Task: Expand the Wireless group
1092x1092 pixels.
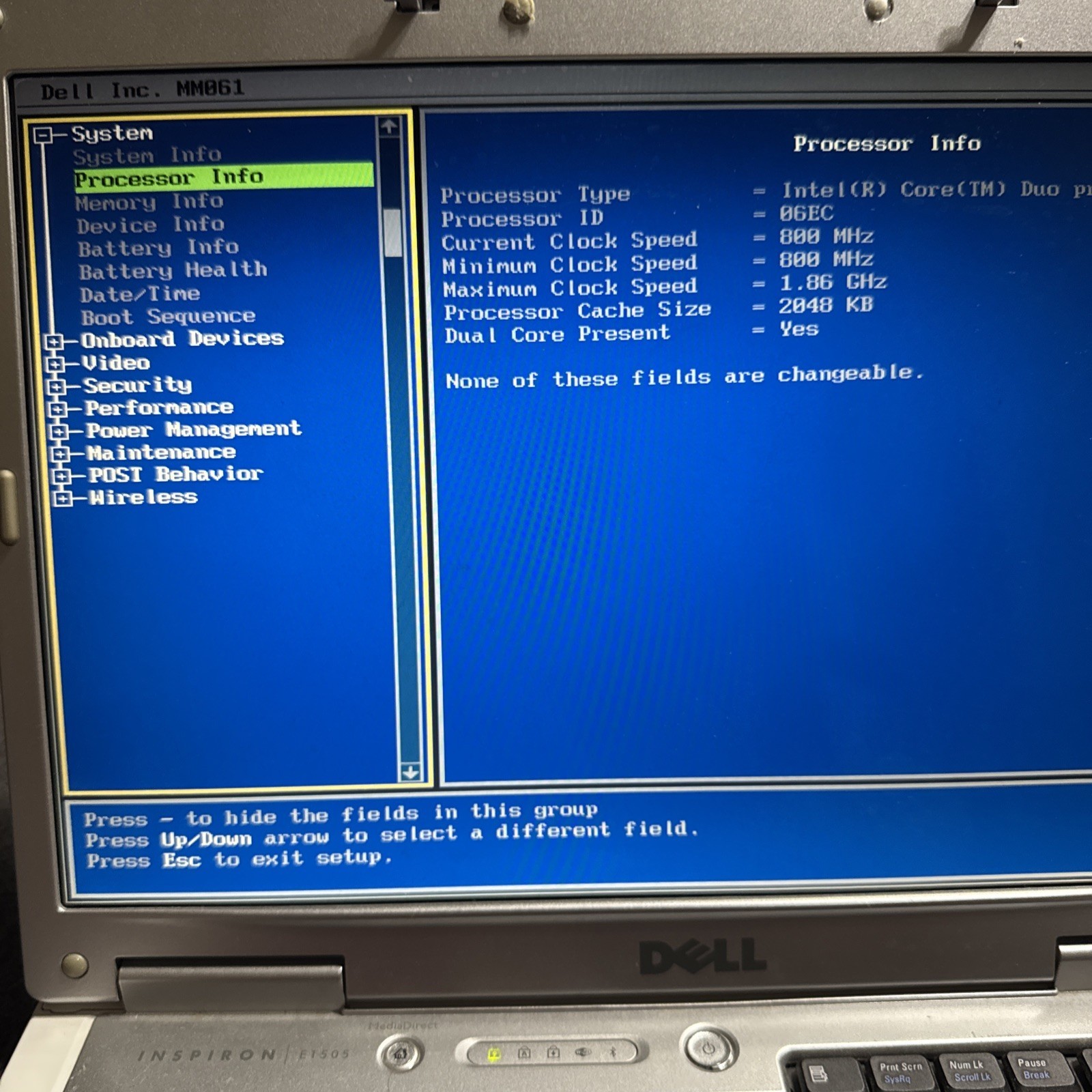Action: 63,499
